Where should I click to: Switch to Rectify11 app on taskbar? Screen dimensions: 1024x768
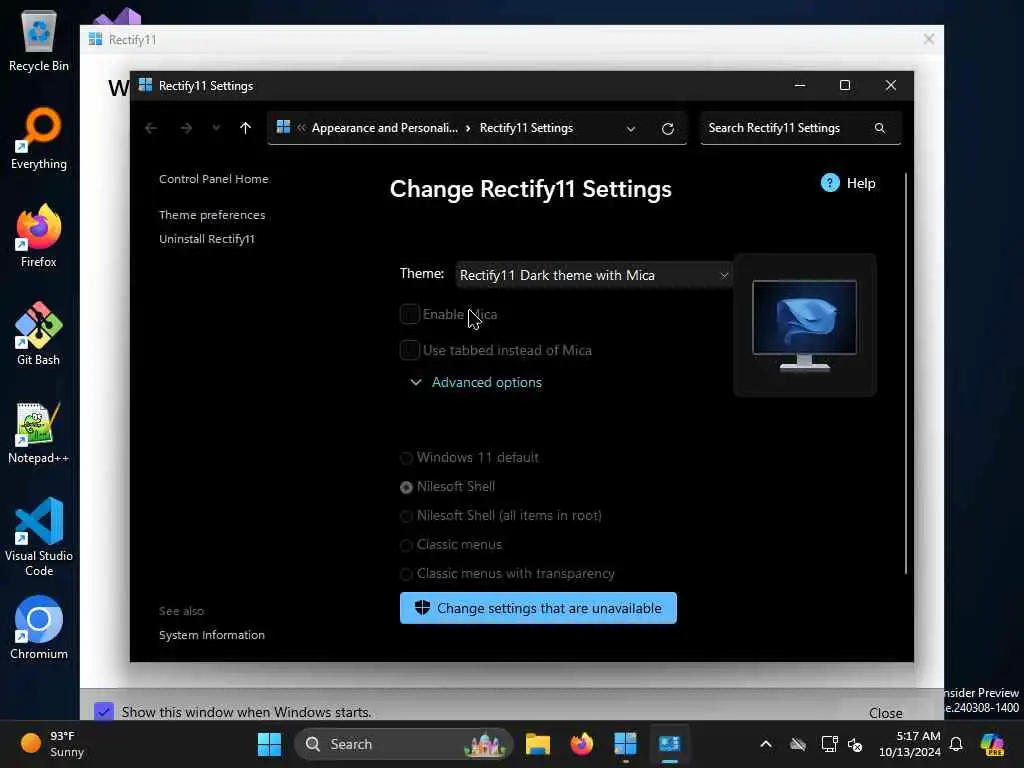coord(625,744)
